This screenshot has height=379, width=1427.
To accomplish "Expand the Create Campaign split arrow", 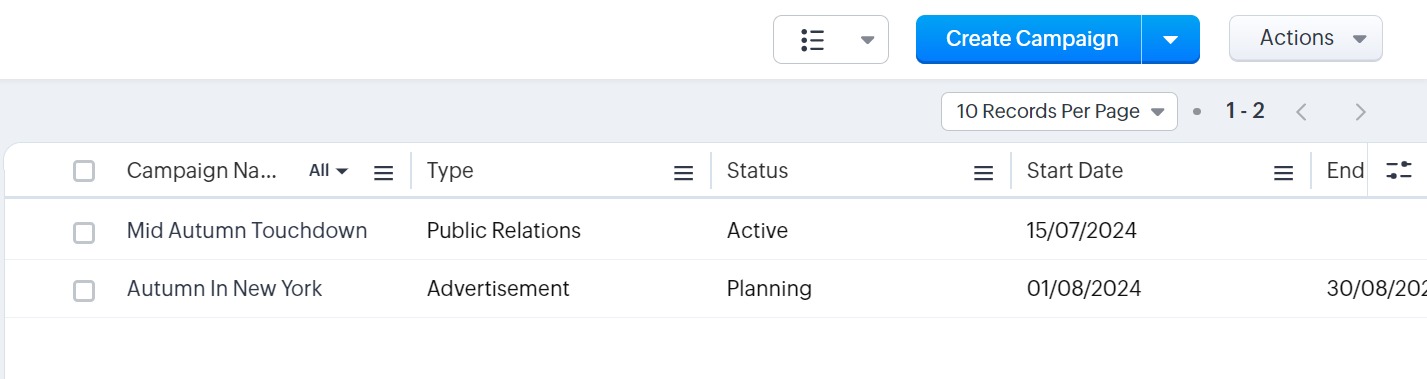I will coord(1171,40).
